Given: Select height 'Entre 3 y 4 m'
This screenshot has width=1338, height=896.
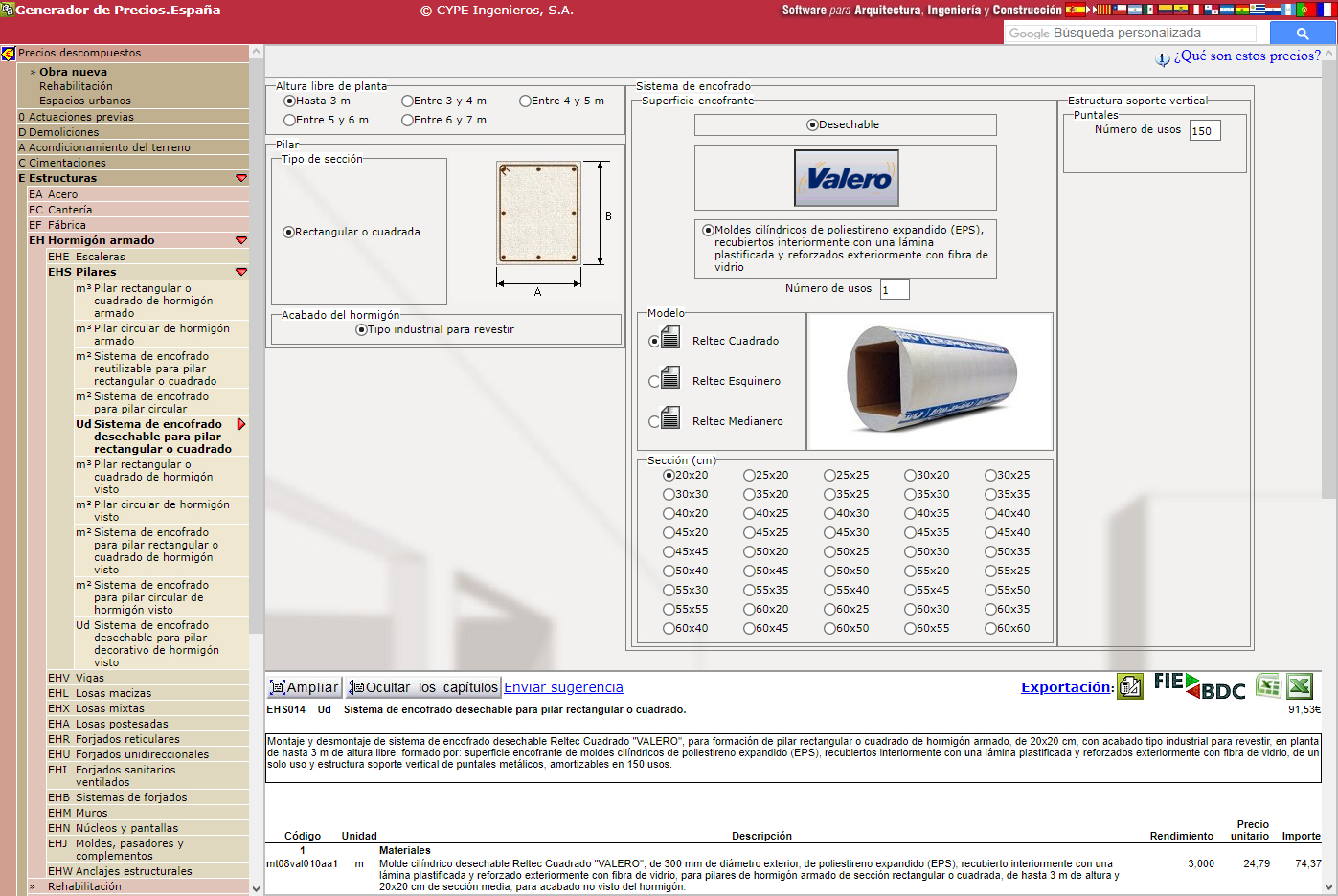Looking at the screenshot, I should pyautogui.click(x=407, y=101).
